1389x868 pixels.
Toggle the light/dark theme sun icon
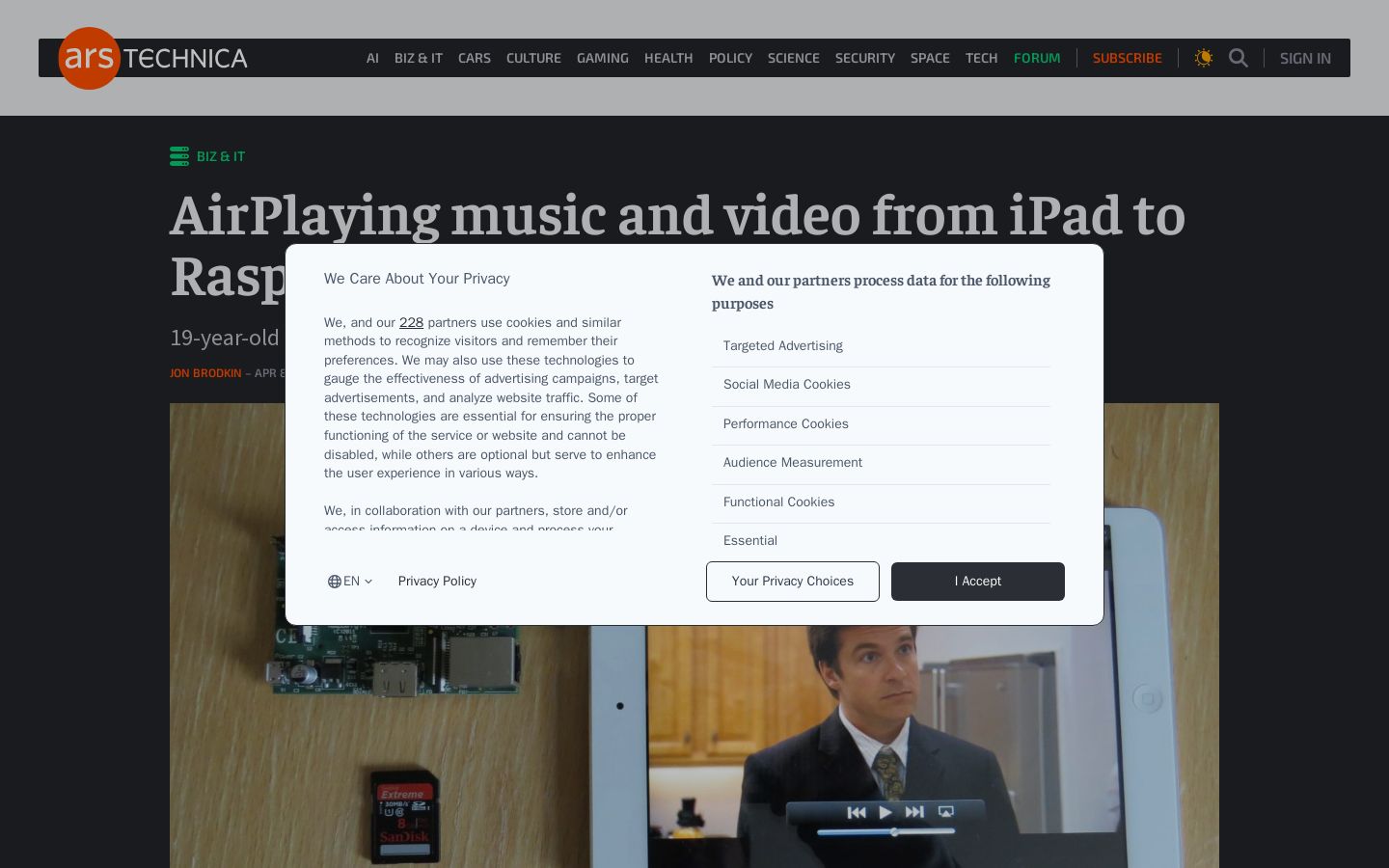point(1204,58)
